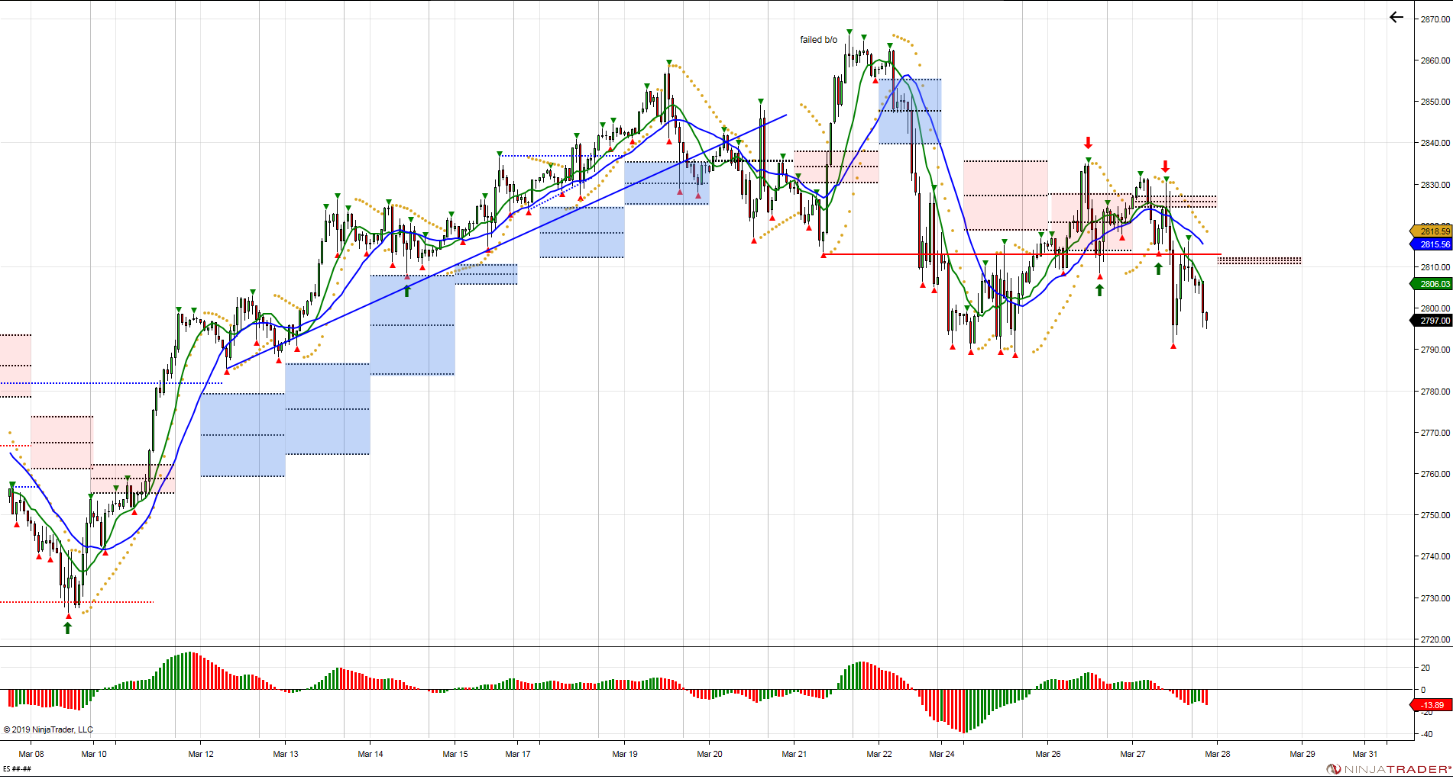The width and height of the screenshot is (1453, 777).
Task: Click the 2850.00 price axis label
Action: pyautogui.click(x=1435, y=102)
